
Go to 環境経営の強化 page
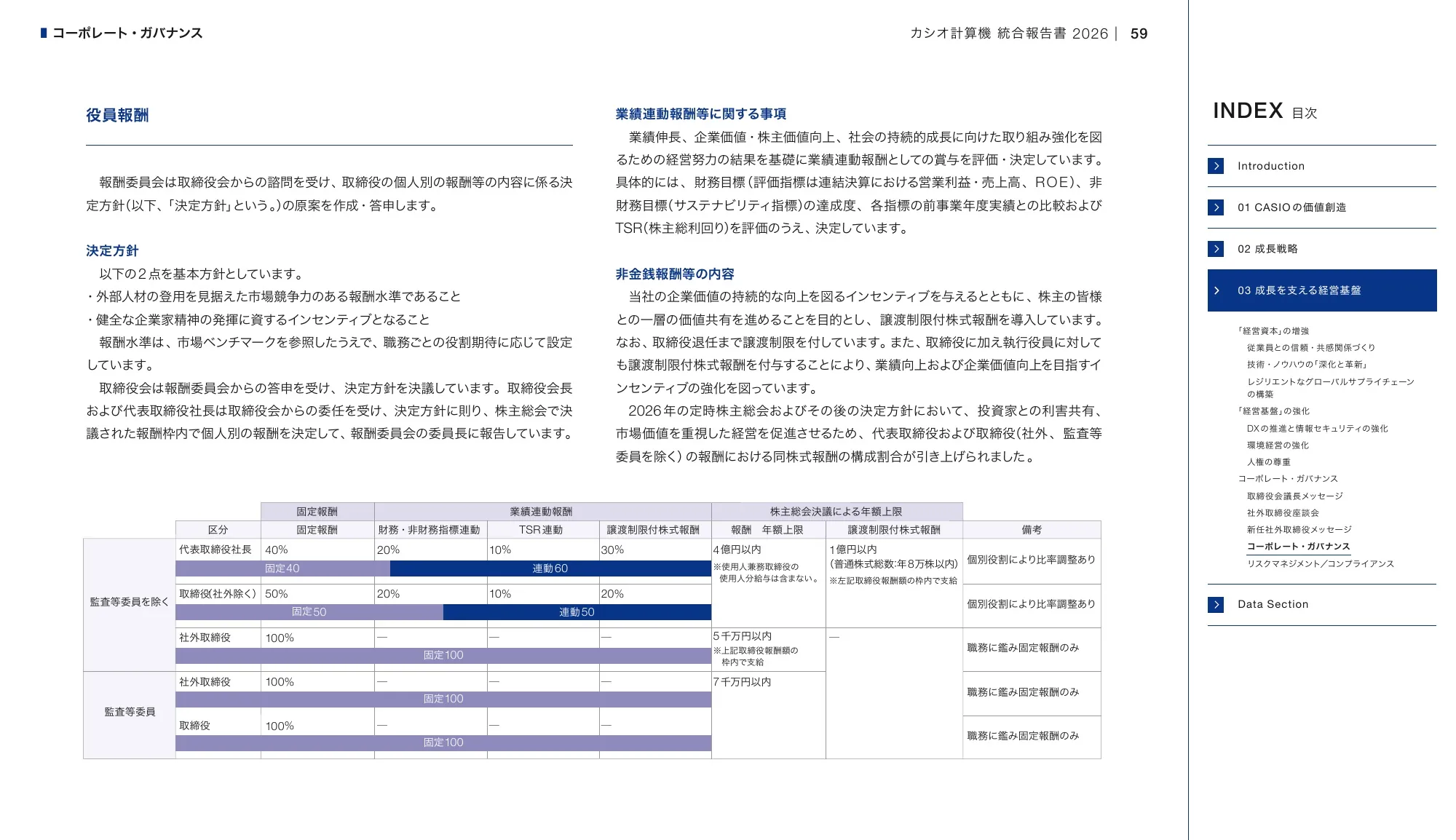(x=1278, y=445)
